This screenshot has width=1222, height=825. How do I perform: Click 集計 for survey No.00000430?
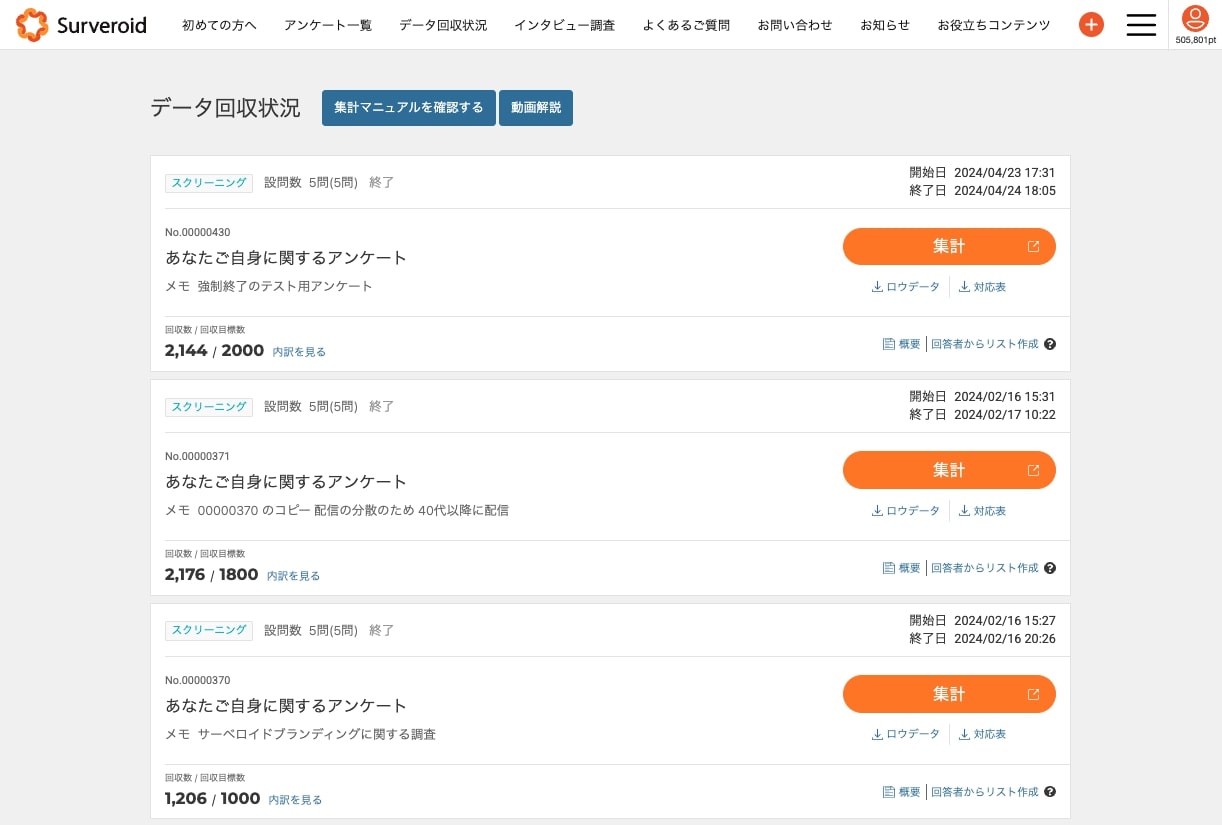click(949, 246)
